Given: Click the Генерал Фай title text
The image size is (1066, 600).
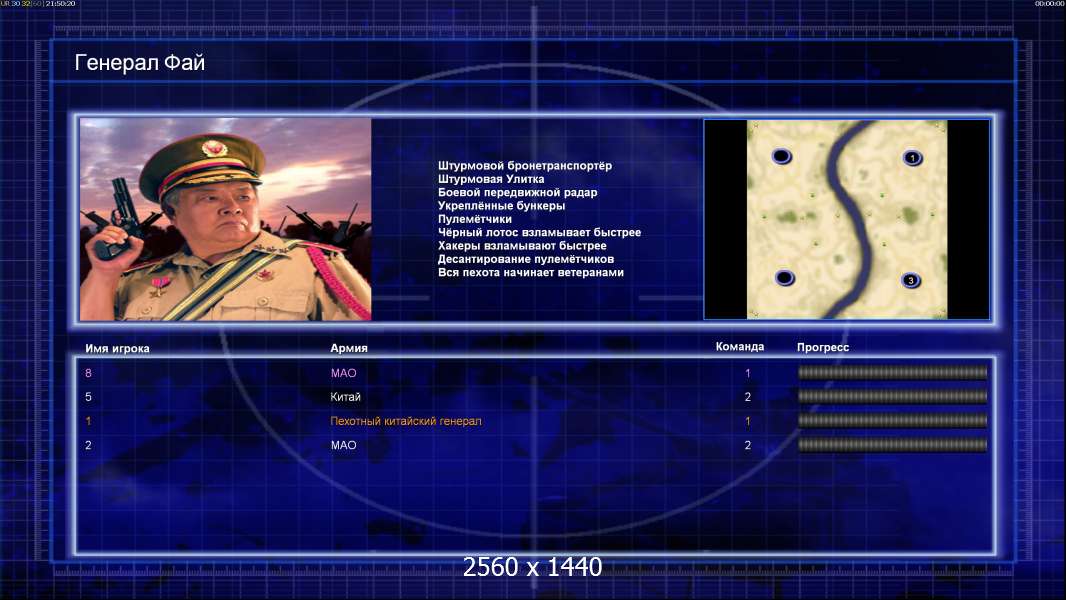Looking at the screenshot, I should 139,63.
